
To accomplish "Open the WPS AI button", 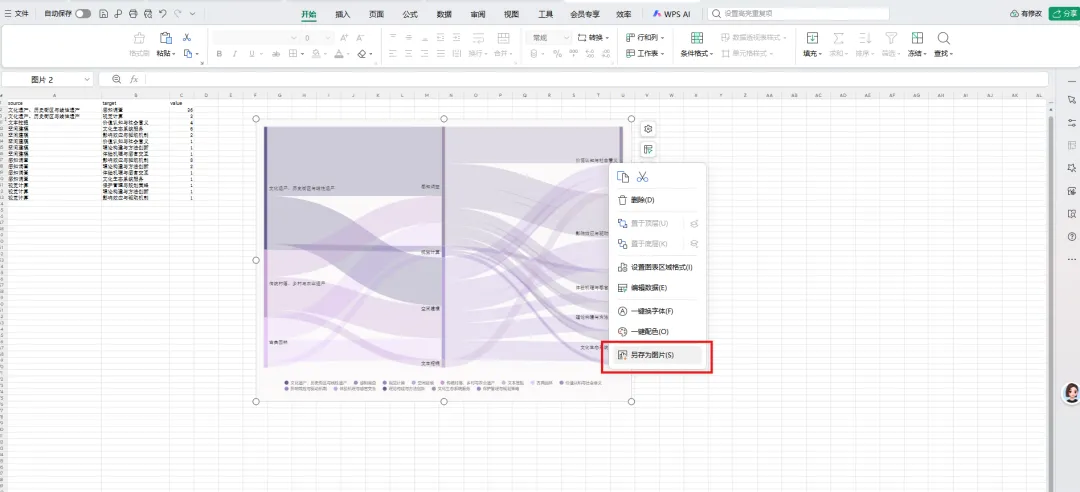I will click(672, 14).
